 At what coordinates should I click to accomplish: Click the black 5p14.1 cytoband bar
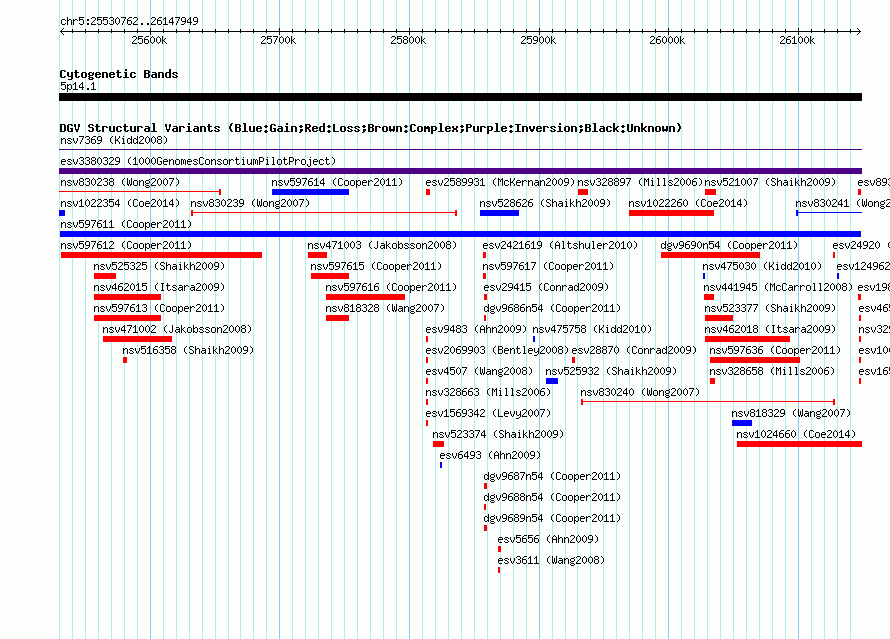tap(460, 97)
